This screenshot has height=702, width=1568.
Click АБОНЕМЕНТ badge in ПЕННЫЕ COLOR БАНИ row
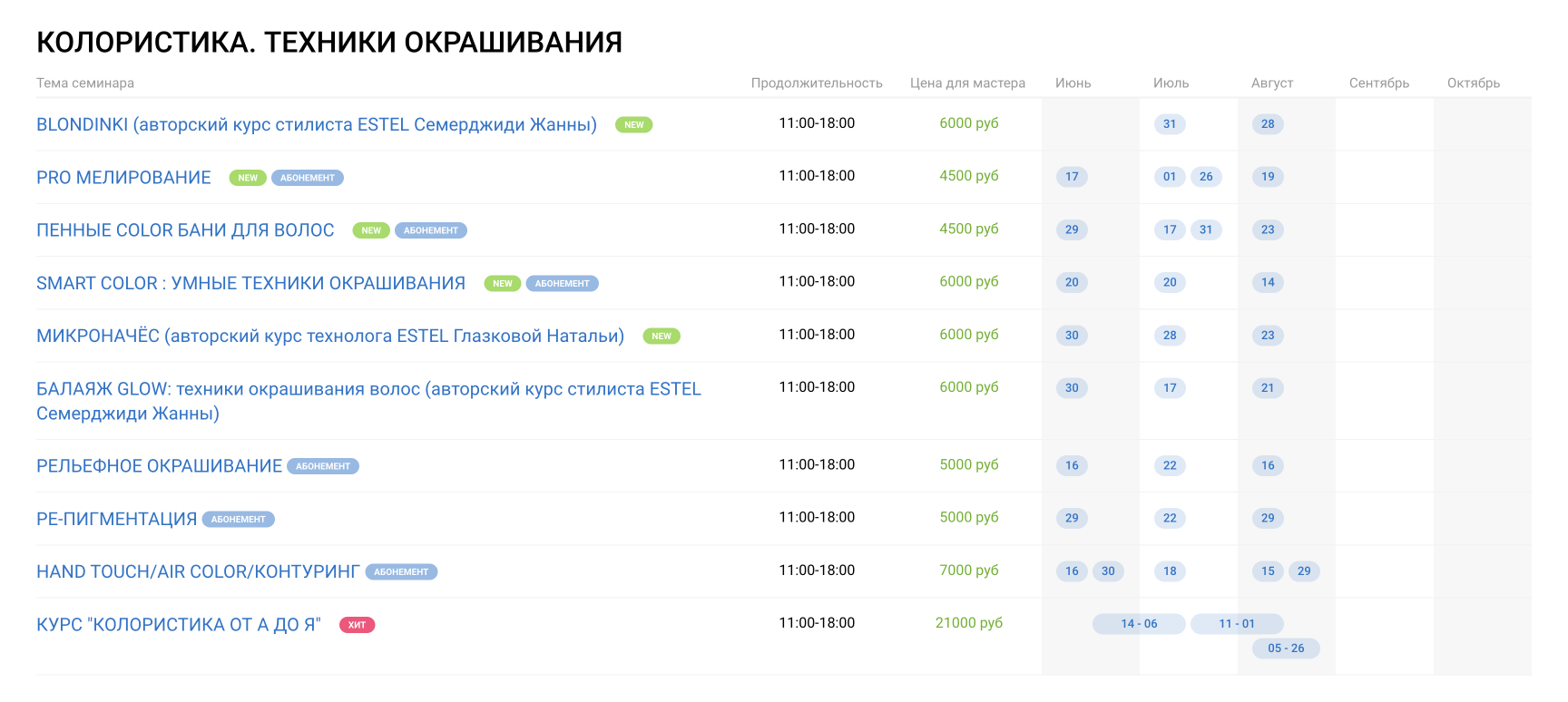(431, 230)
